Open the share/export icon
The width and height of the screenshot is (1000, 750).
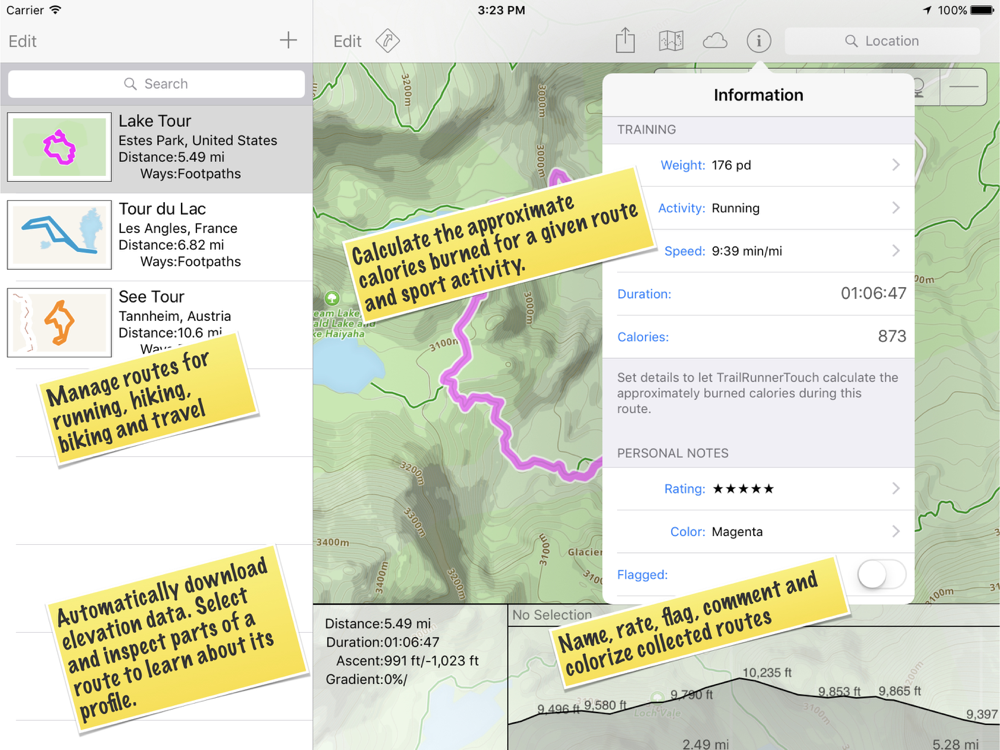625,41
